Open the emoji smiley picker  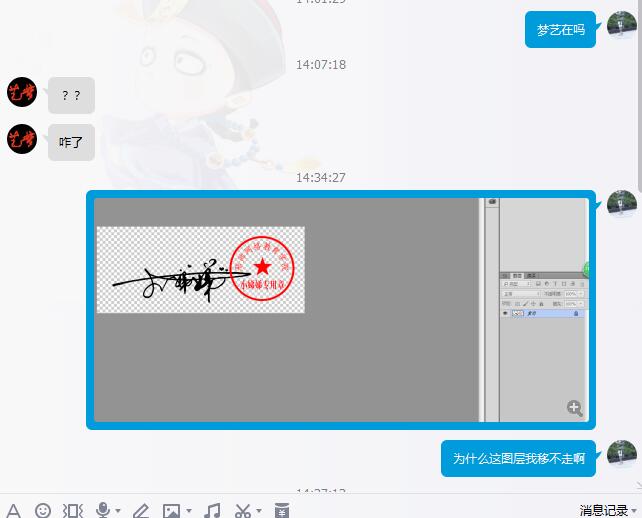tap(43, 510)
